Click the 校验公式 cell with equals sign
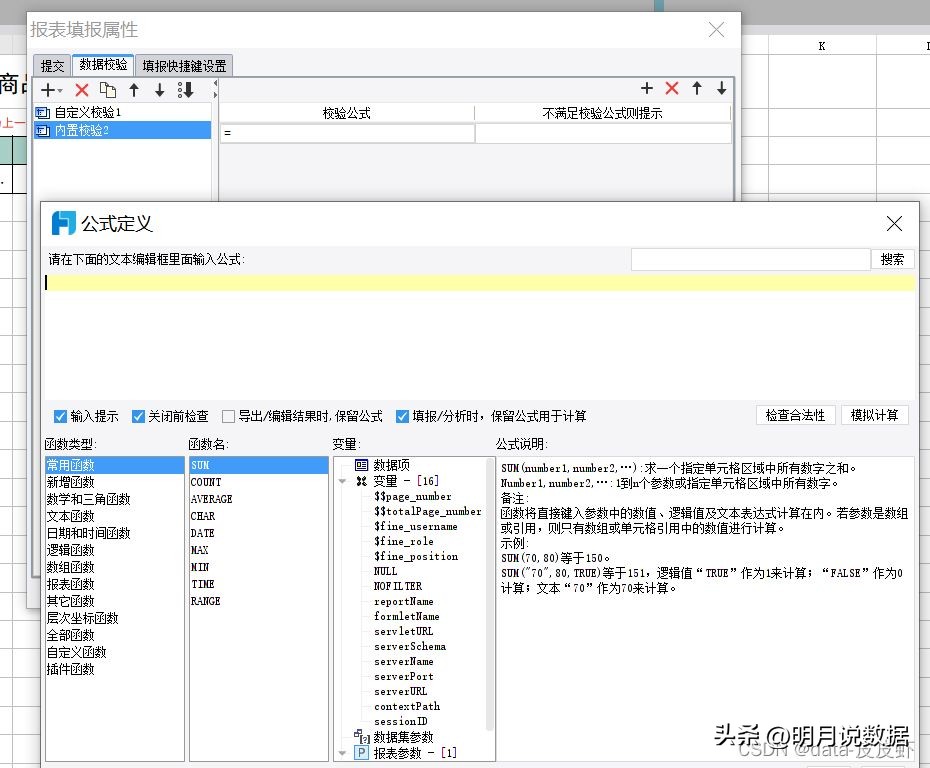The image size is (930, 768). (347, 133)
